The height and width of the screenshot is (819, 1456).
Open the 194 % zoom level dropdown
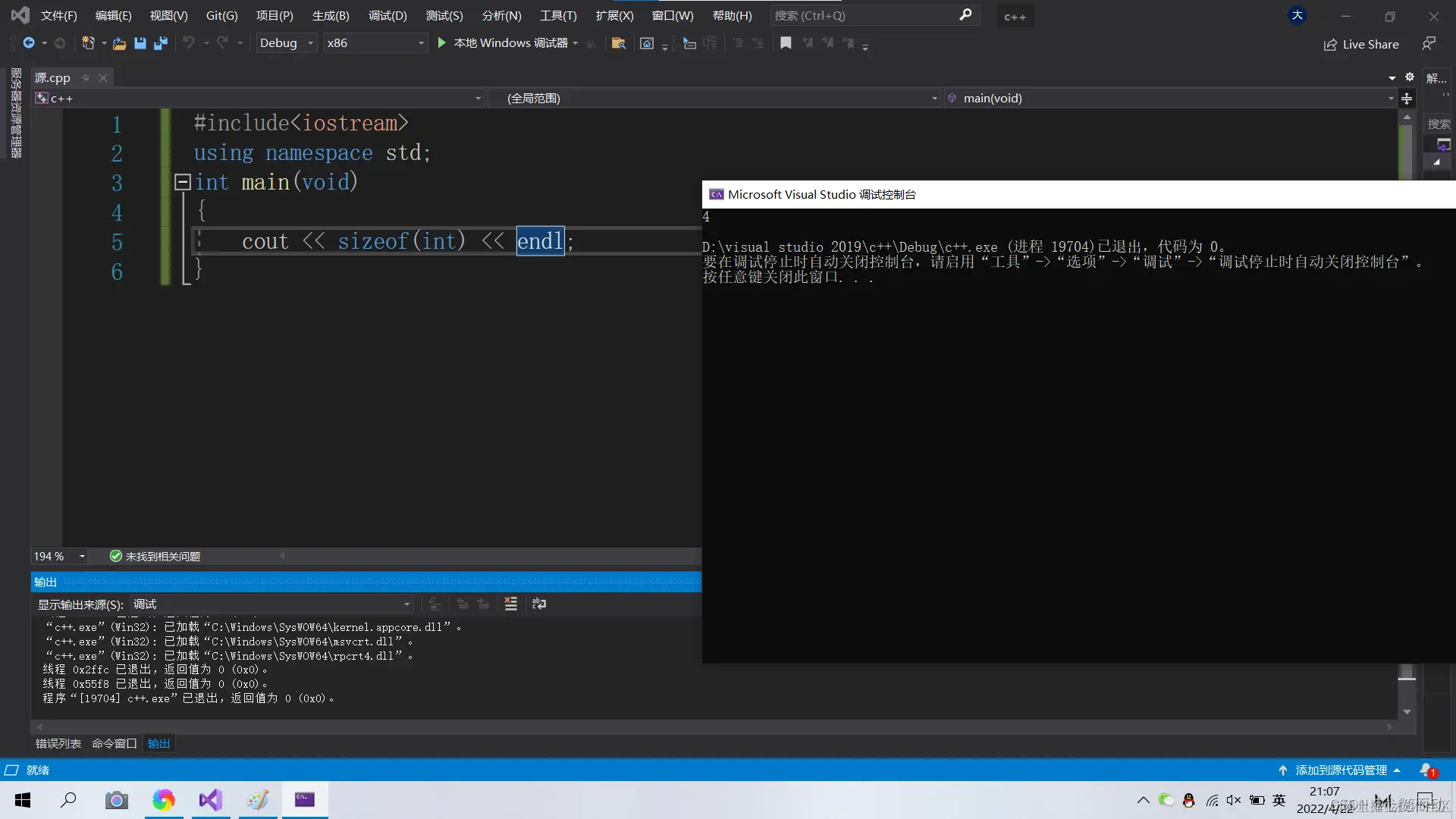[82, 556]
